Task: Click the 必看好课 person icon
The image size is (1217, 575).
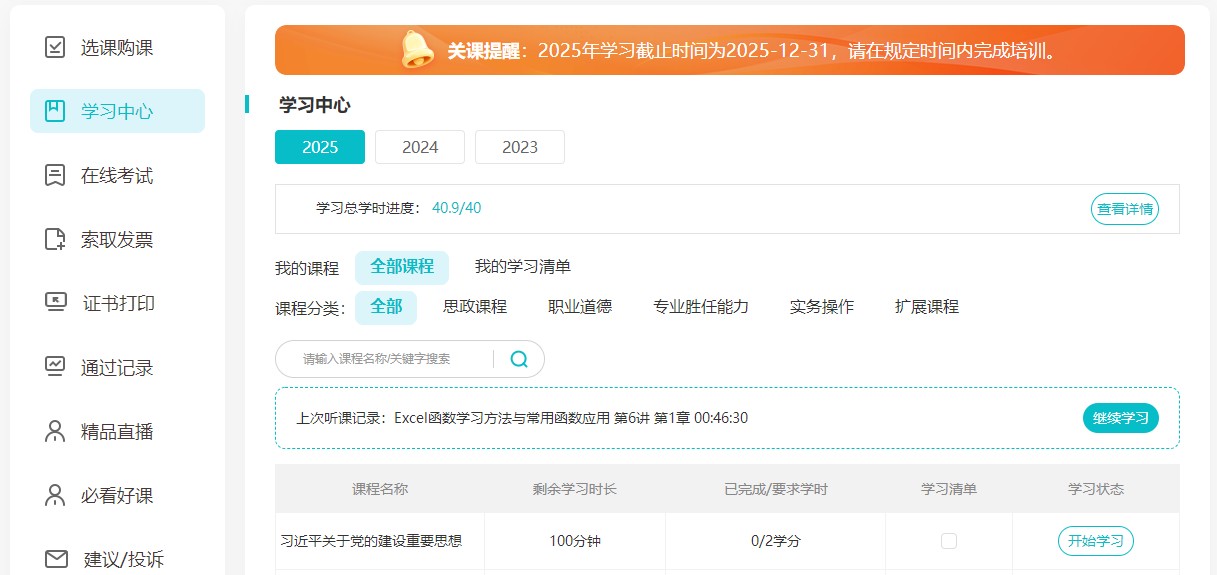Action: pos(56,495)
